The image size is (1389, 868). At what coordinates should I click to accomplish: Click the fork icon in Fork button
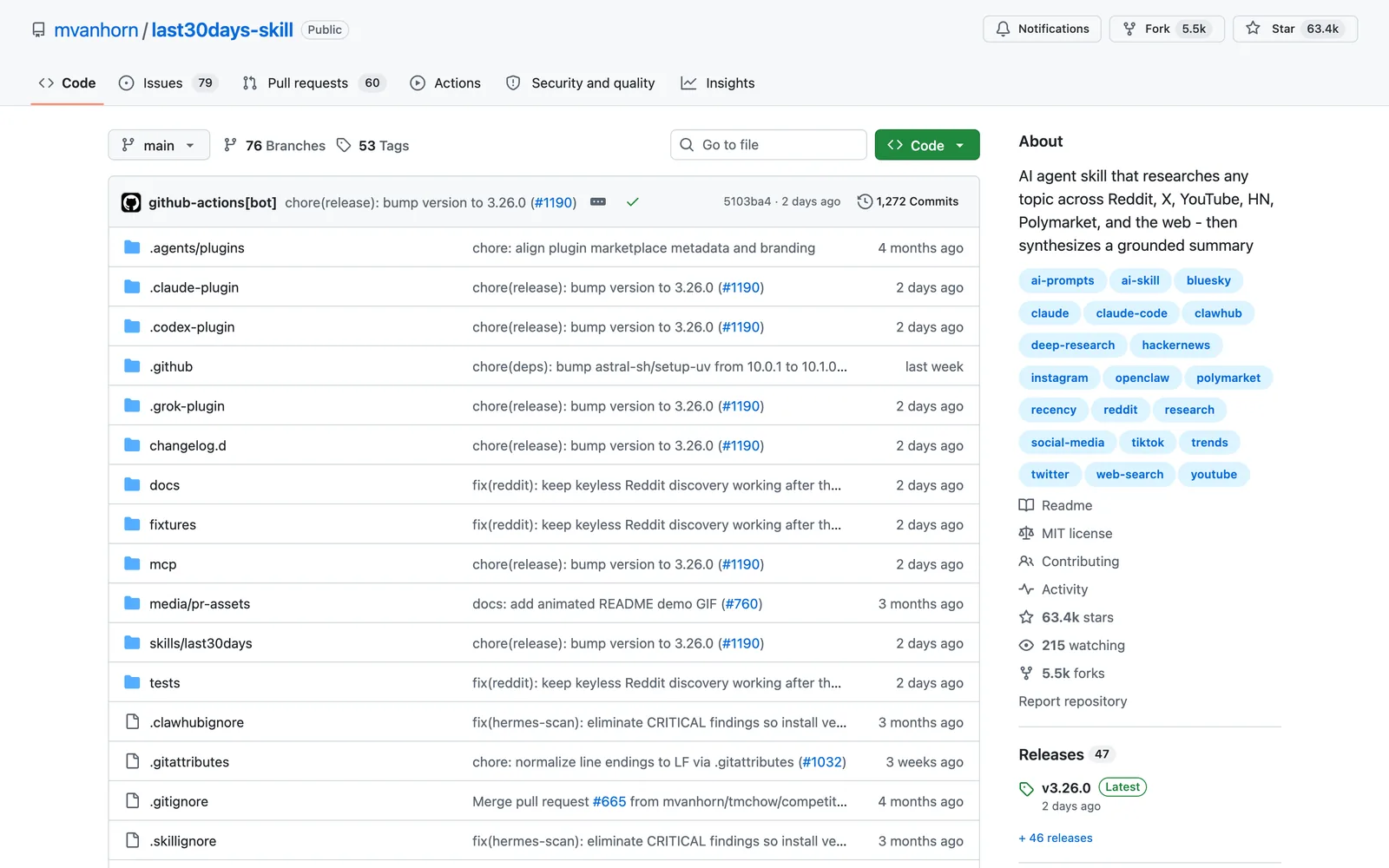[x=1129, y=29]
